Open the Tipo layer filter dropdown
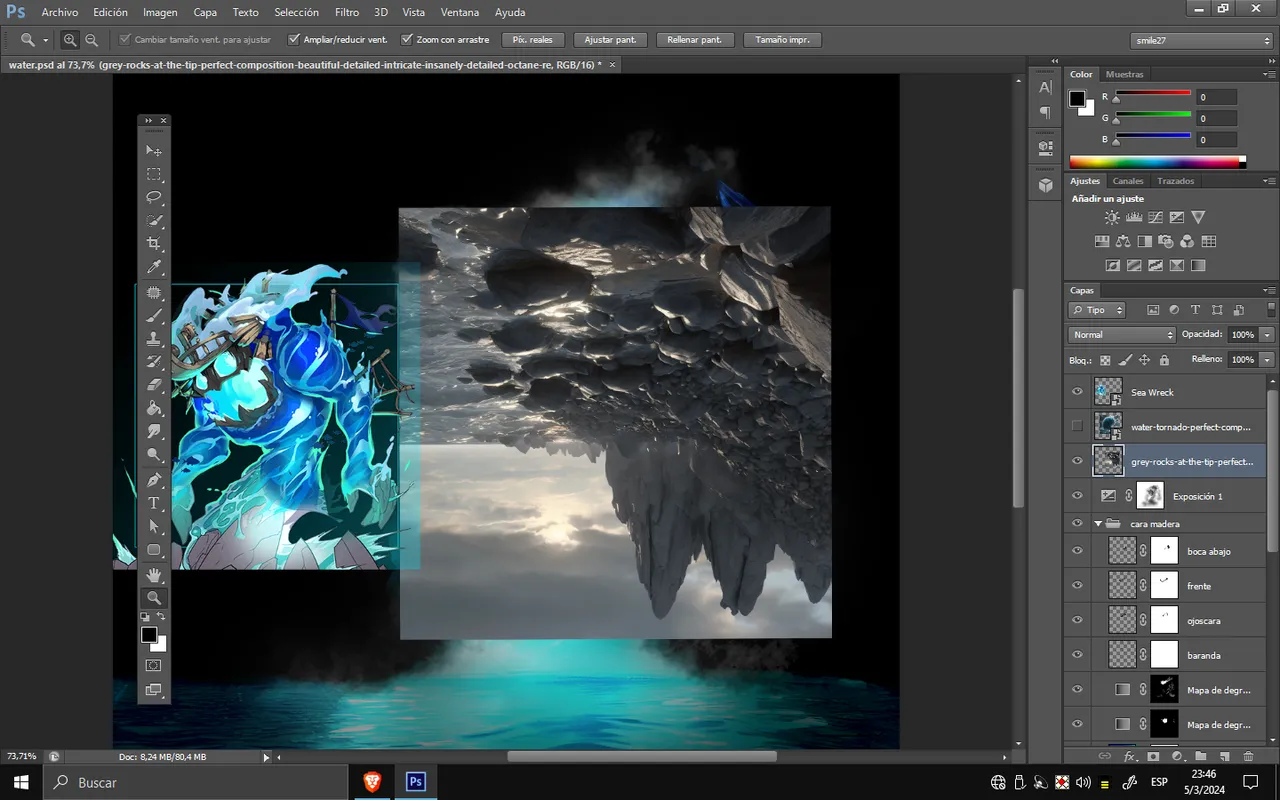The width and height of the screenshot is (1280, 800). 1097,310
